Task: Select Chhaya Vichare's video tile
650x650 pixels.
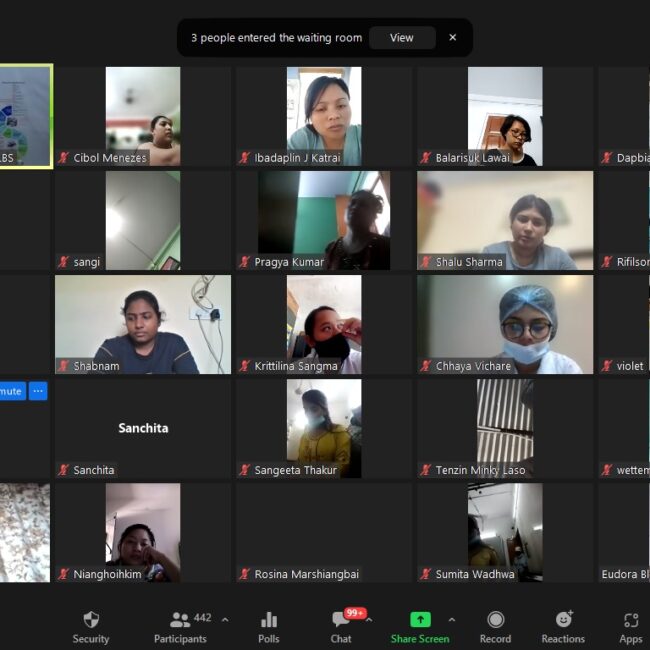Action: 504,324
